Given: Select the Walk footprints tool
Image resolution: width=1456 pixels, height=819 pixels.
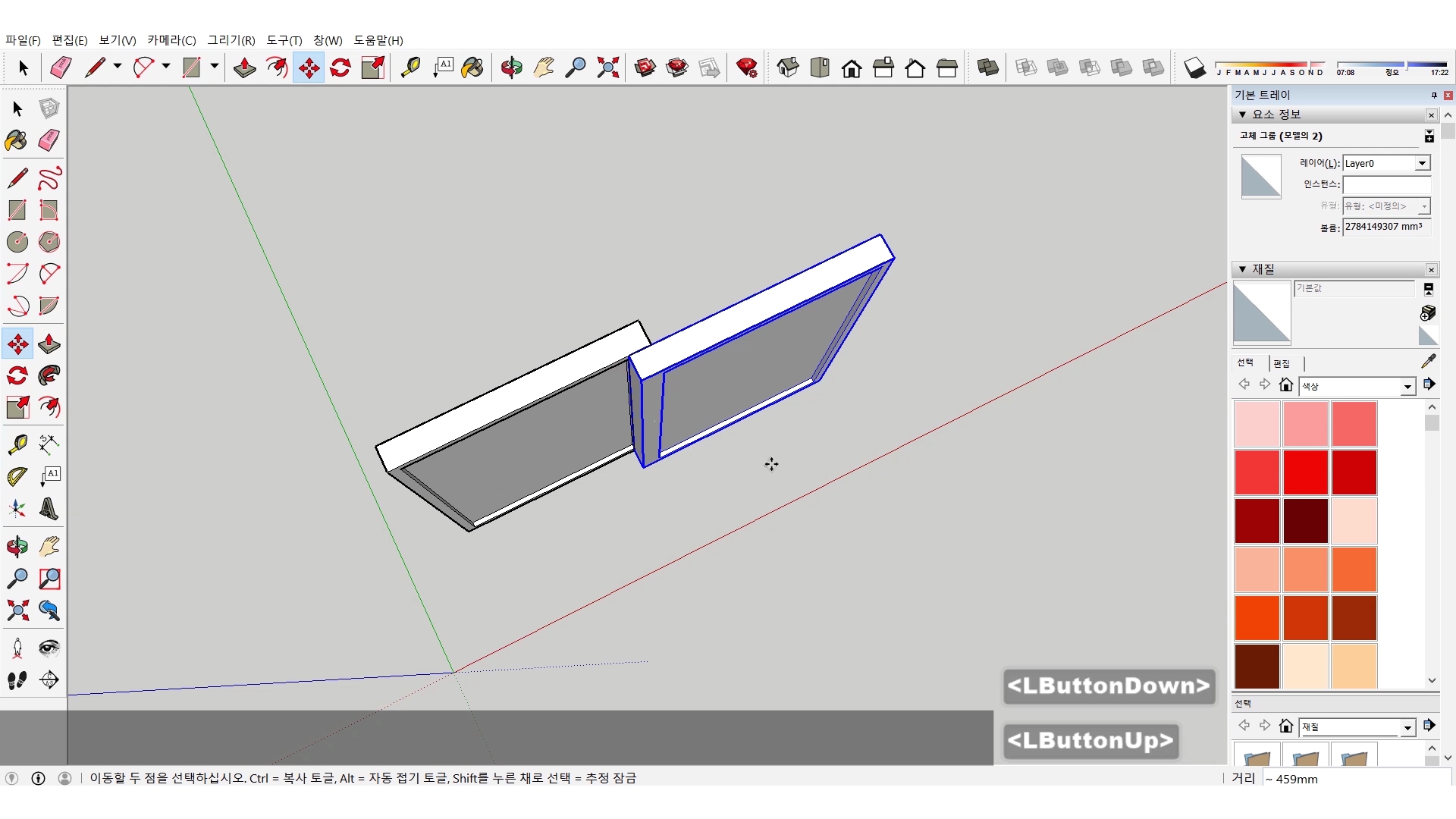Looking at the screenshot, I should tap(17, 680).
